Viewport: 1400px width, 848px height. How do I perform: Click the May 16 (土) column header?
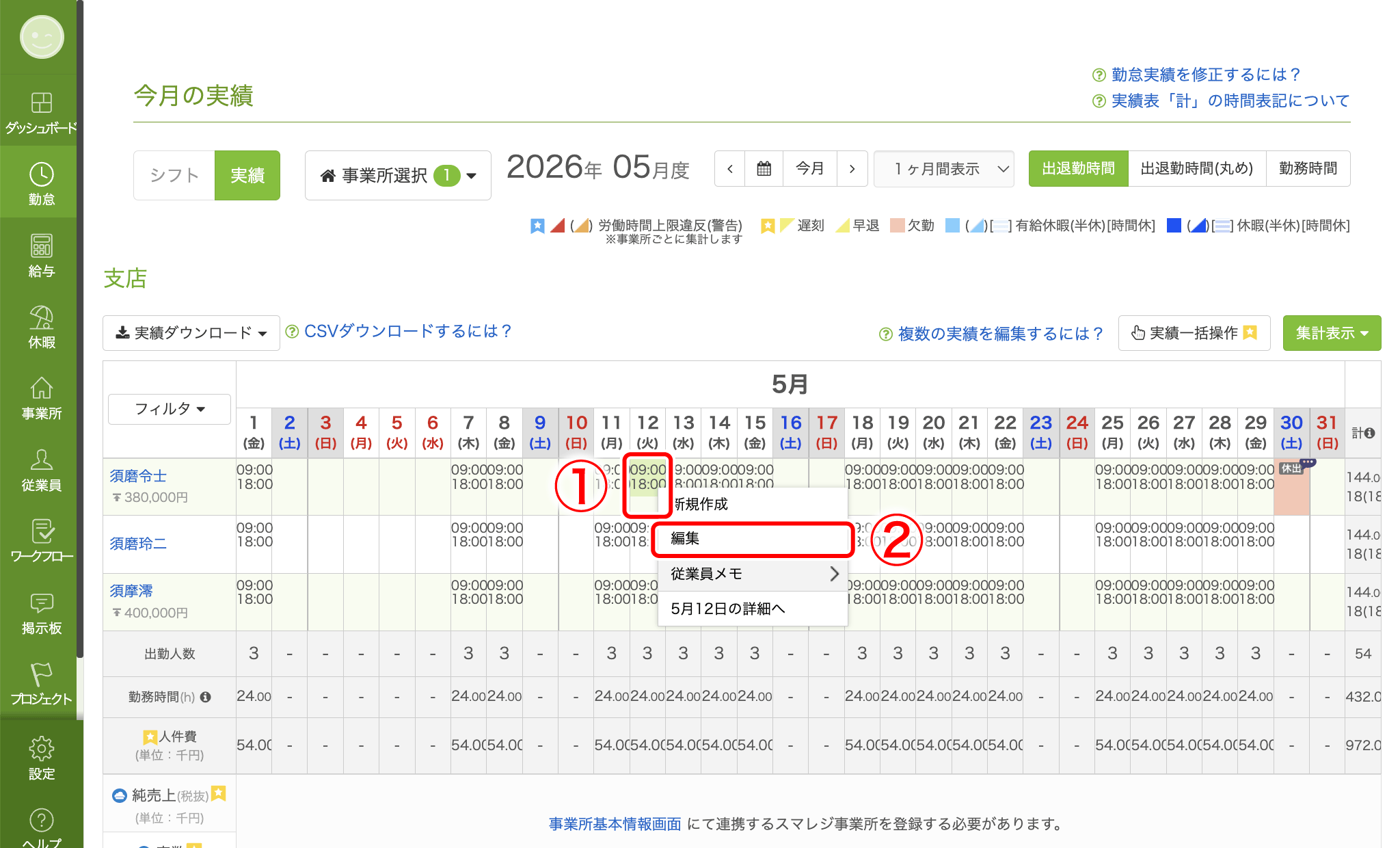click(790, 432)
